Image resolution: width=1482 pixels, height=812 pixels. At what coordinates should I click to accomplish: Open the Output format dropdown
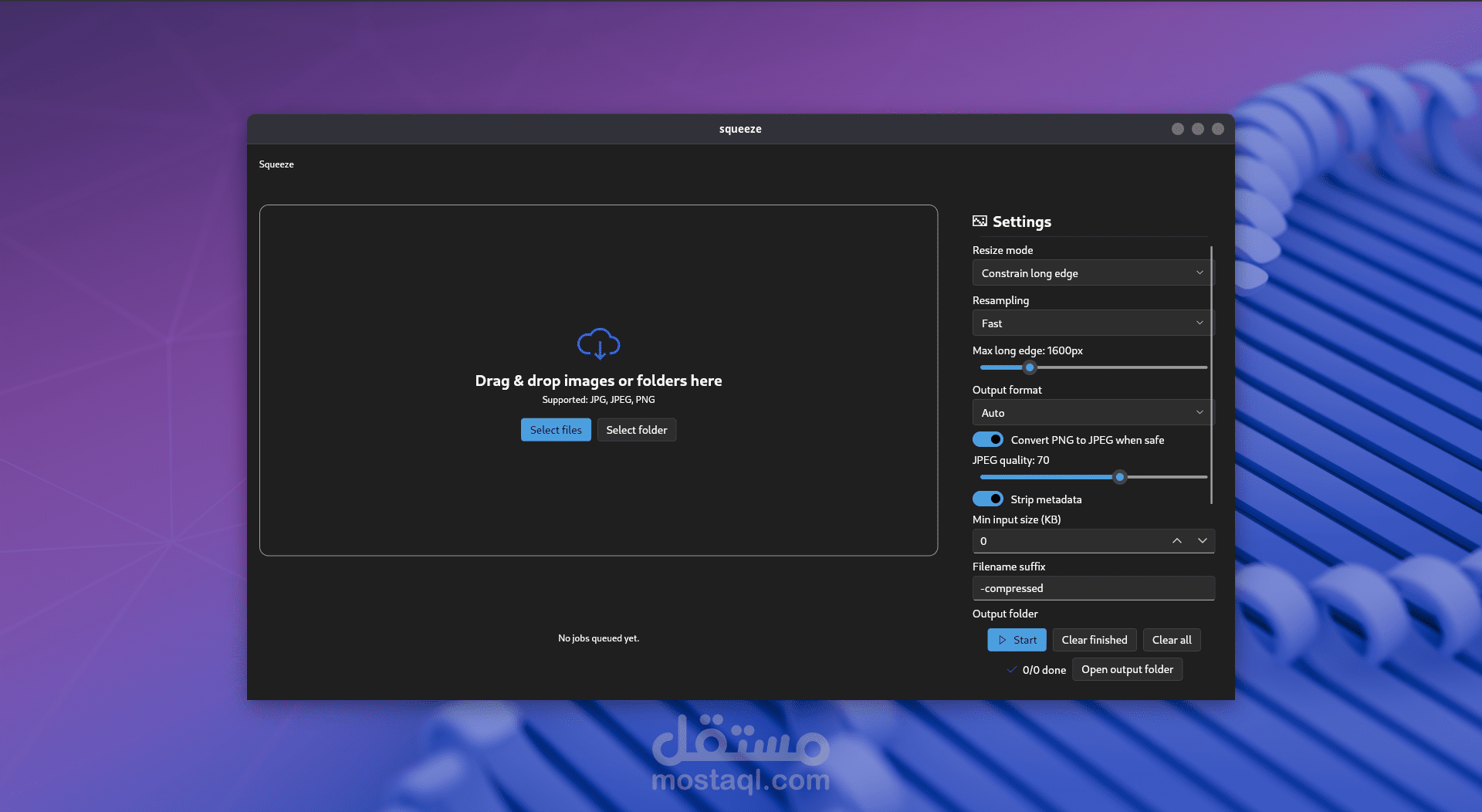(x=1091, y=413)
